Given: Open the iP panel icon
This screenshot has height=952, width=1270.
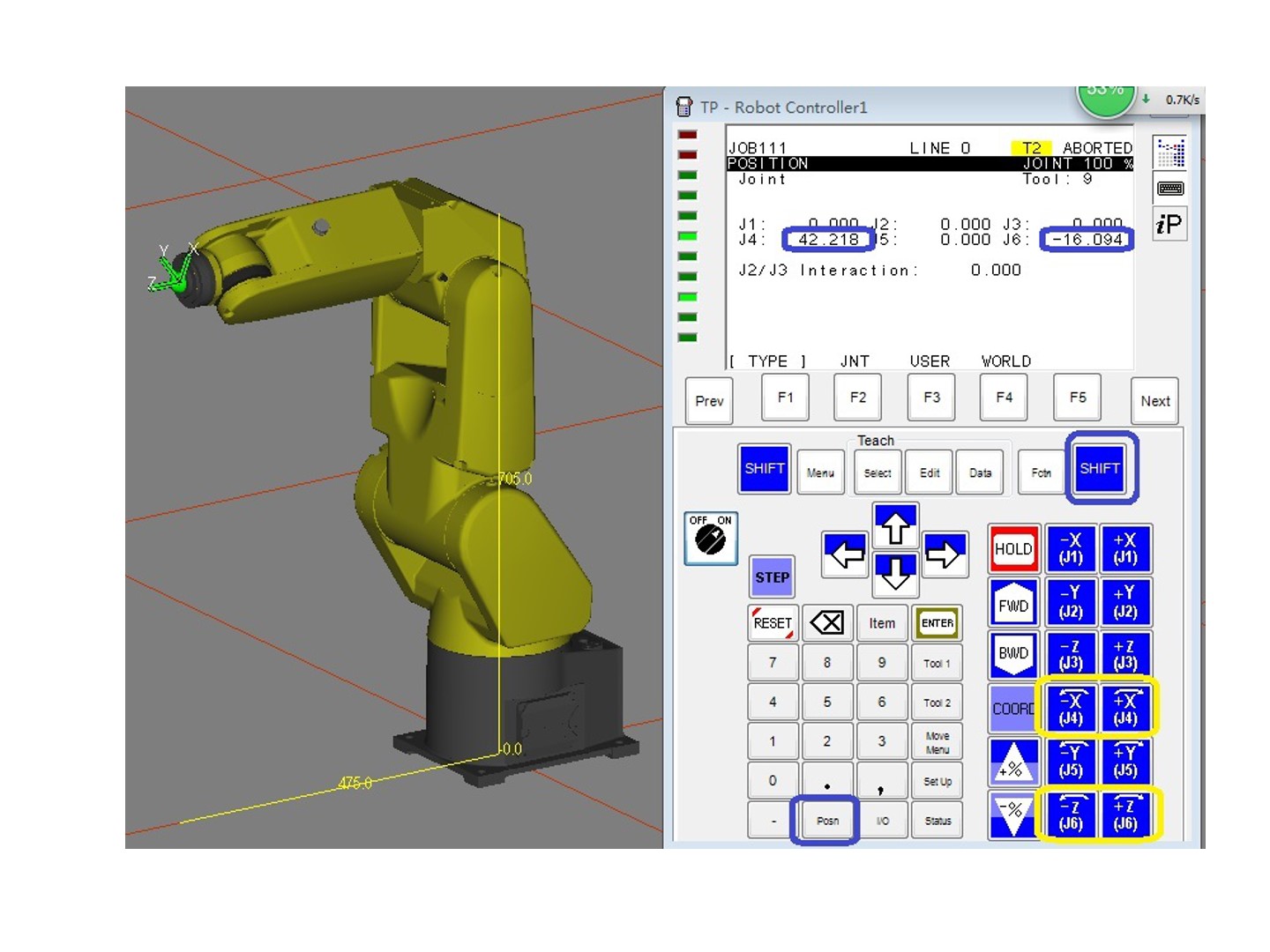Looking at the screenshot, I should pyautogui.click(x=1170, y=224).
